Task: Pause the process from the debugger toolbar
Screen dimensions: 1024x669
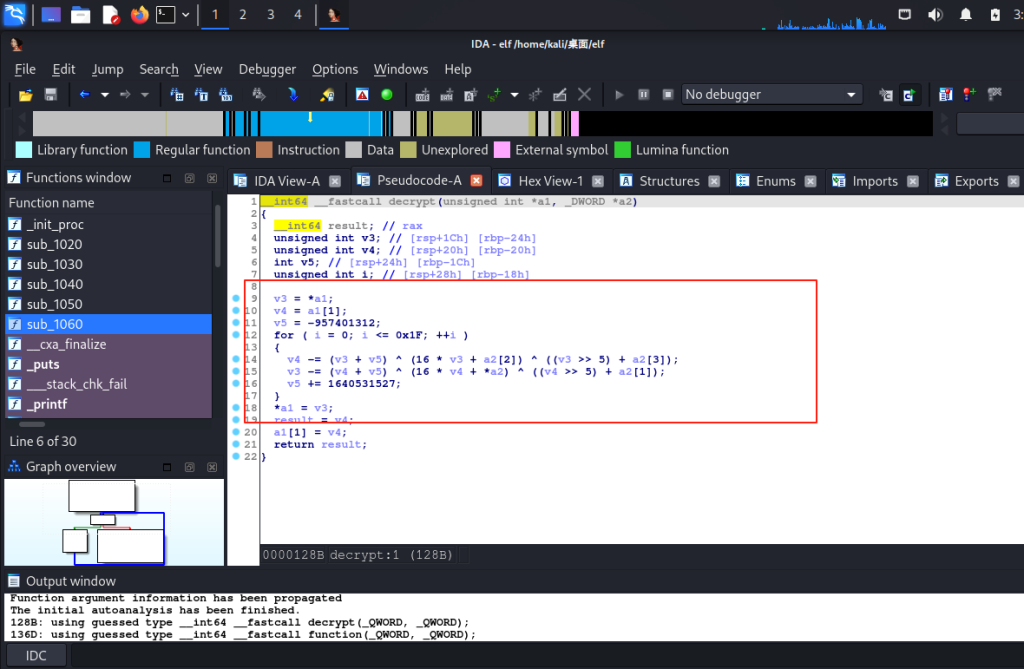Action: point(643,95)
